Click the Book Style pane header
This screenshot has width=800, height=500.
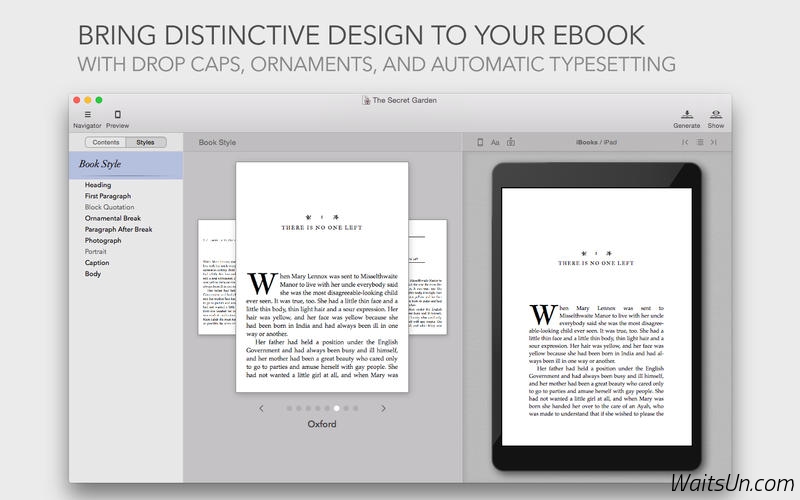217,142
